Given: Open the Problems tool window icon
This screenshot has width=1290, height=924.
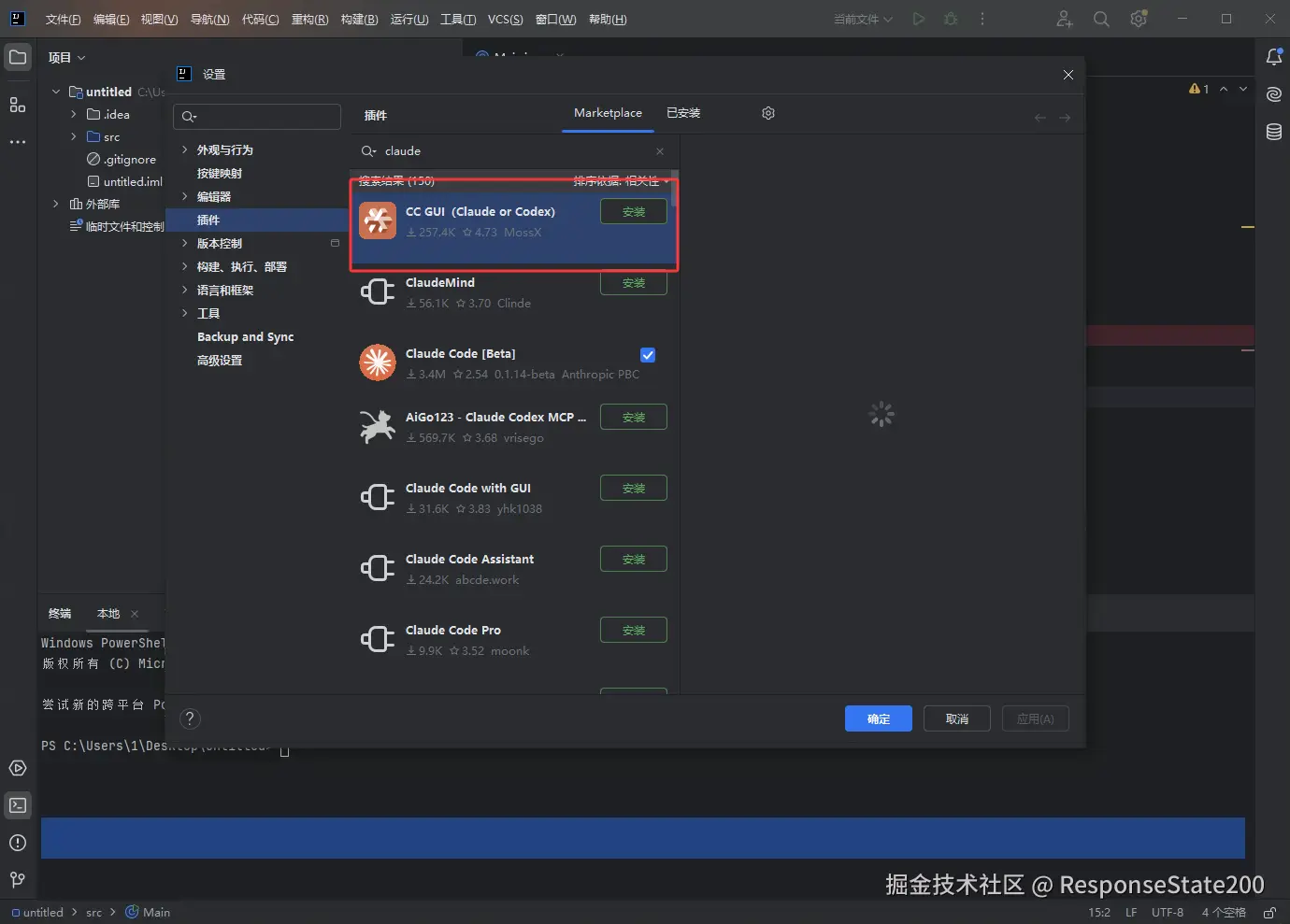Looking at the screenshot, I should 18,843.
